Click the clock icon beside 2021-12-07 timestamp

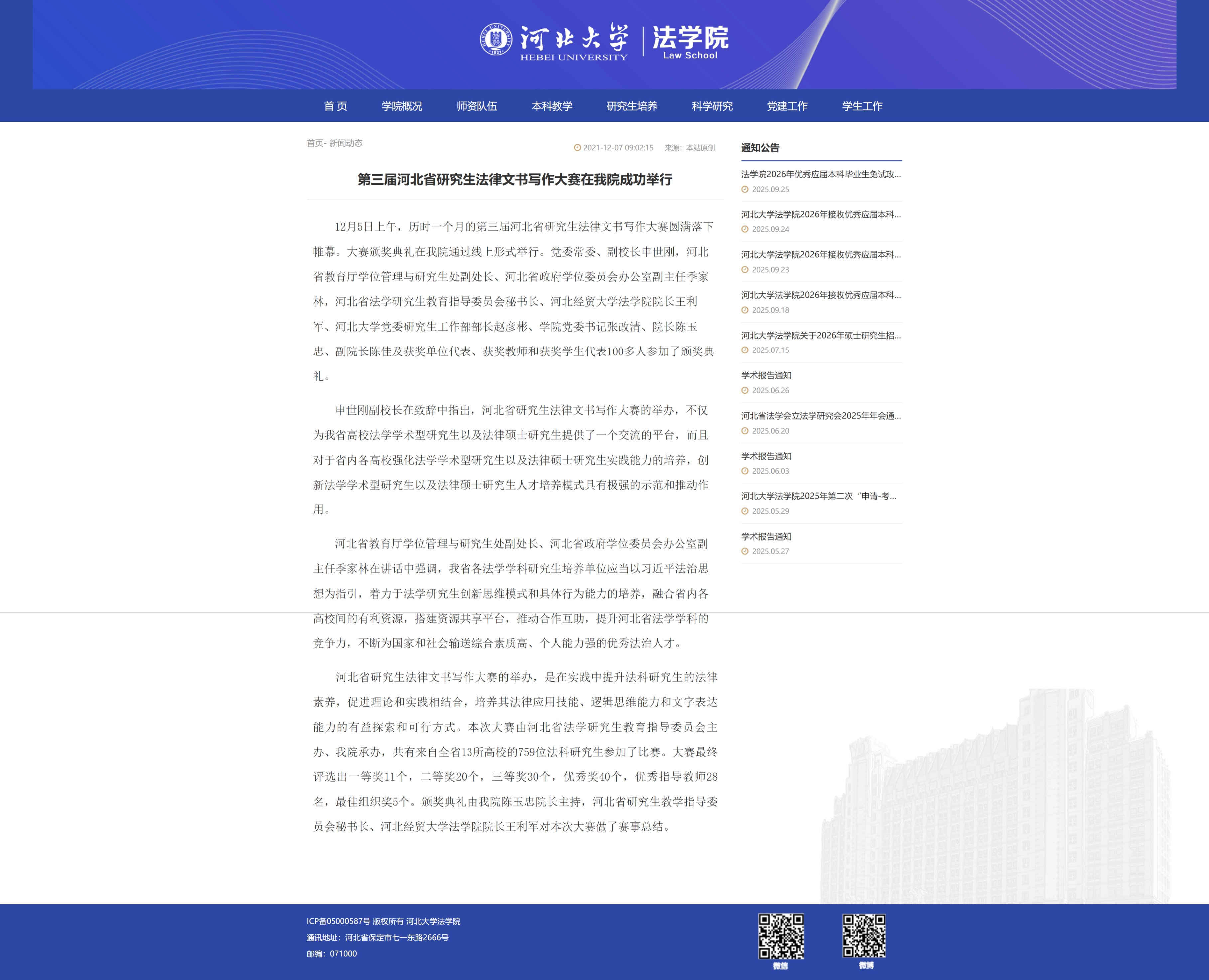tap(577, 148)
